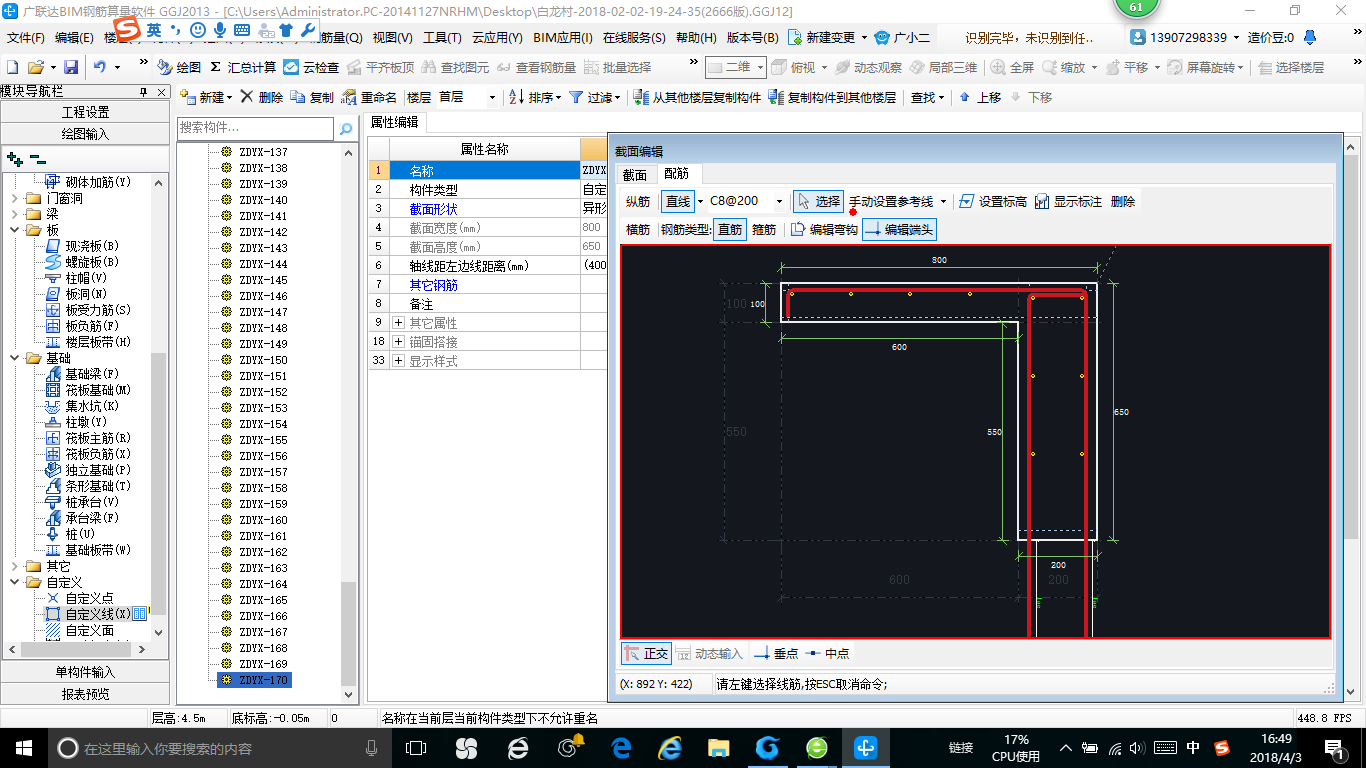
Task: Toggle 垂点 perpendicular snap
Action: [x=776, y=653]
